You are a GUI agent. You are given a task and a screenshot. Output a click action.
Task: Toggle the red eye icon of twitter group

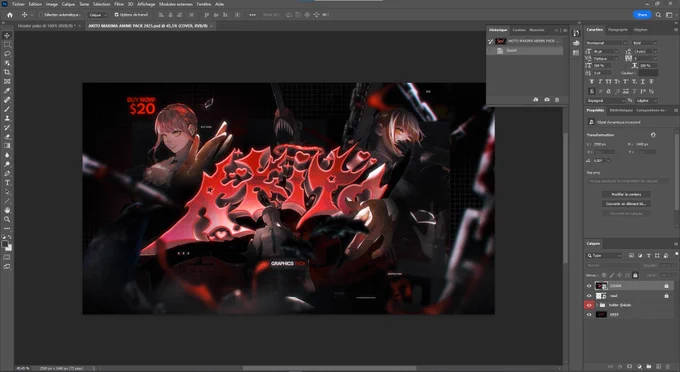tap(589, 305)
